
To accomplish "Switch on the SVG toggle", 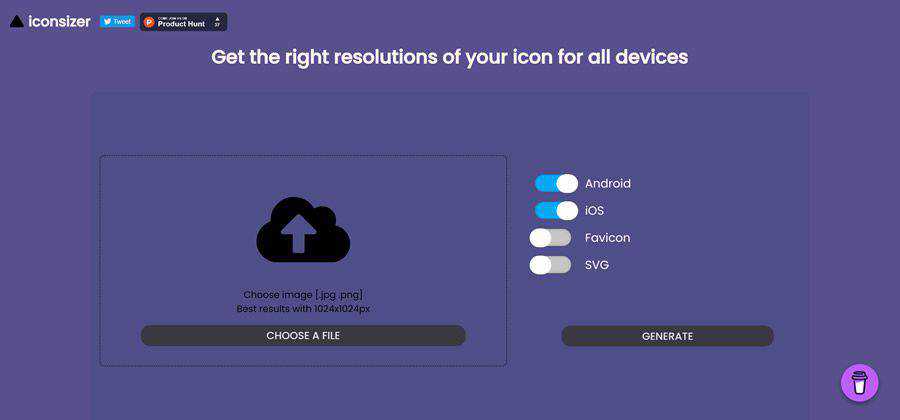I will point(550,265).
